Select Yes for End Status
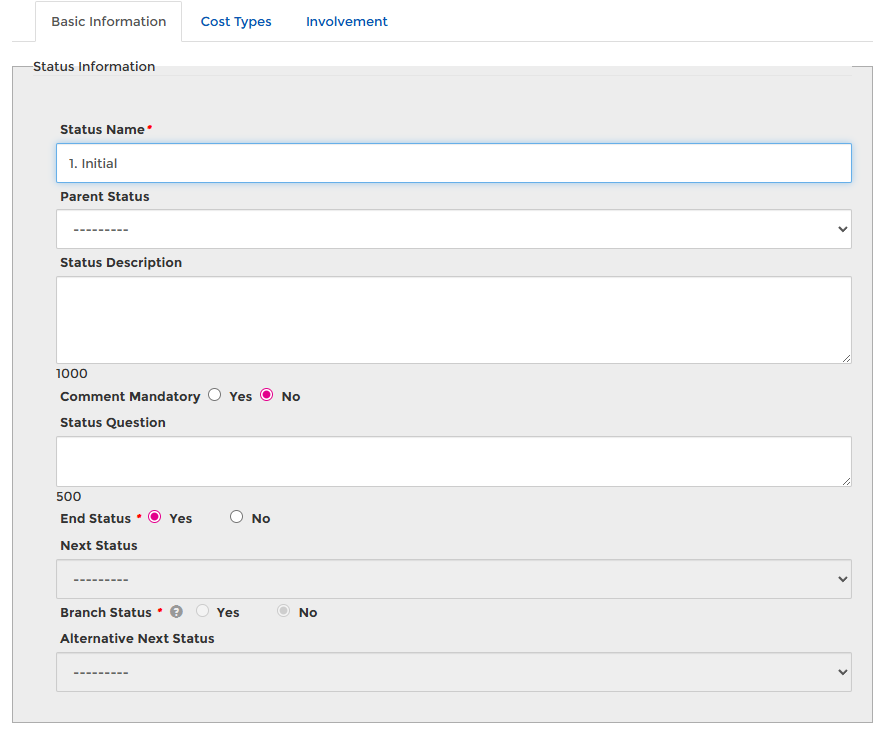Image resolution: width=881 pixels, height=731 pixels. [x=155, y=517]
